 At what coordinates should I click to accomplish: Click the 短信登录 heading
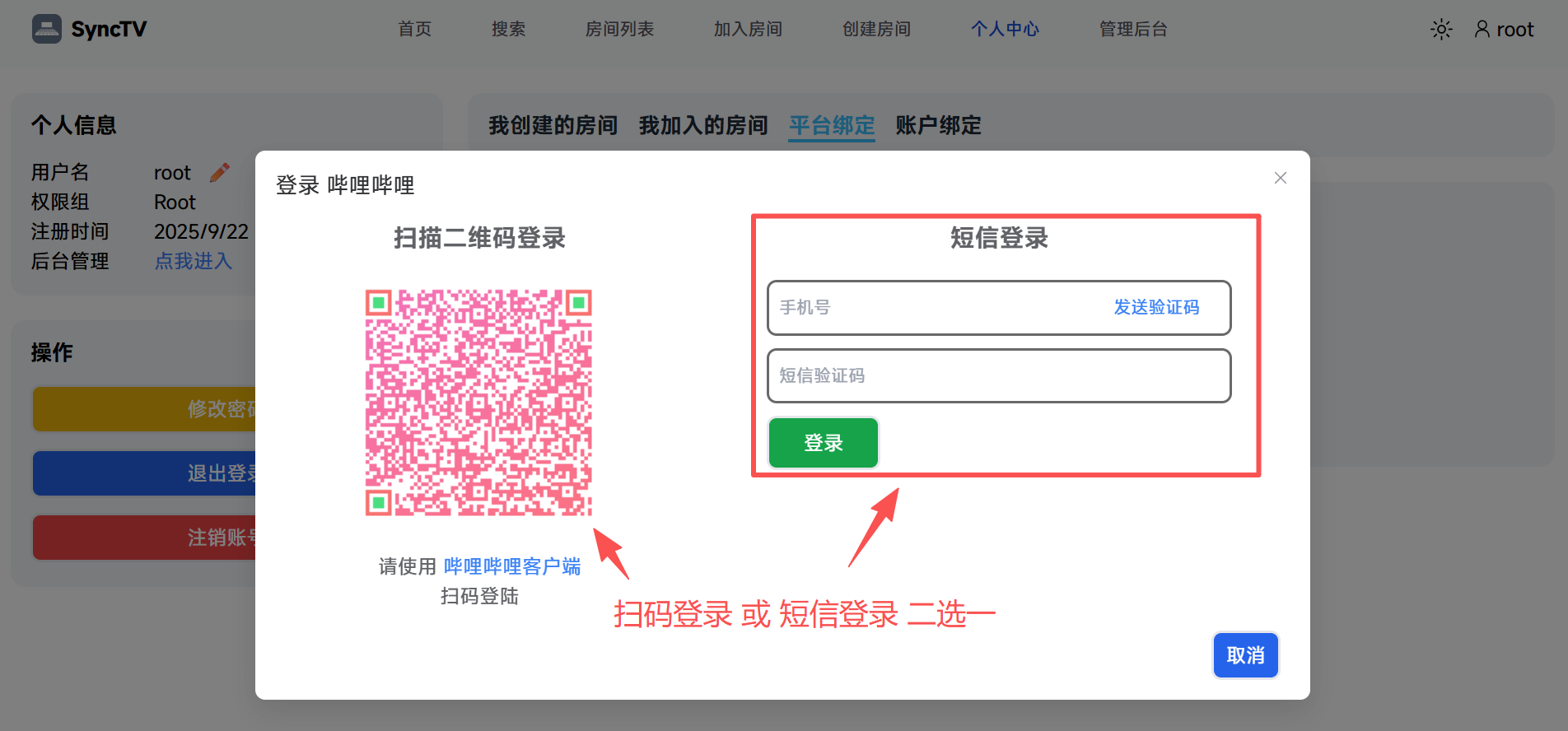click(999, 238)
